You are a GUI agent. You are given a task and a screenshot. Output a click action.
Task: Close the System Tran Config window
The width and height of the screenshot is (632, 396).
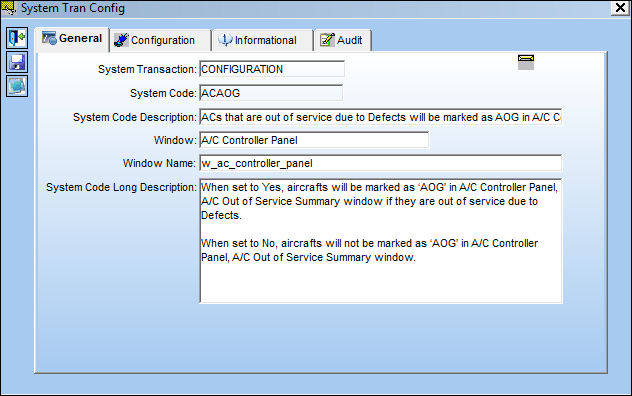(x=621, y=8)
